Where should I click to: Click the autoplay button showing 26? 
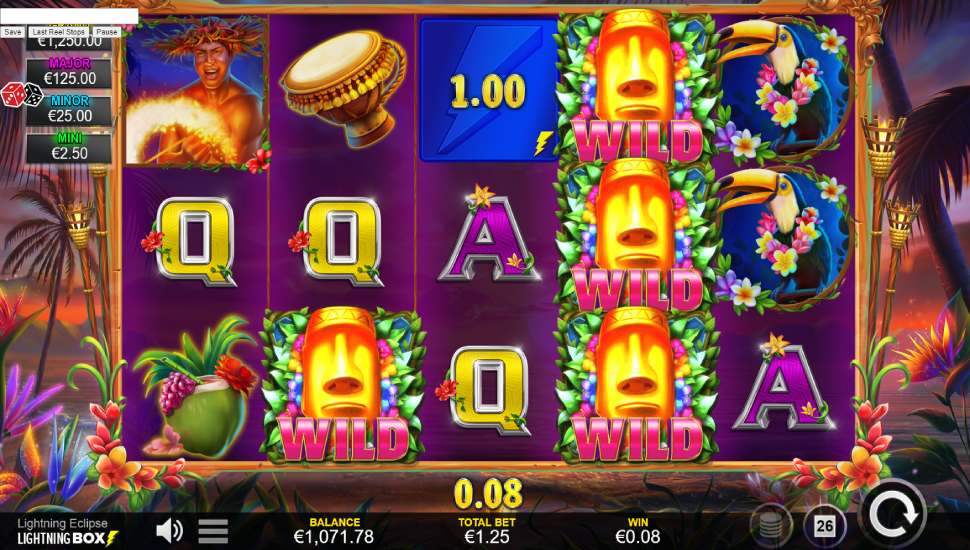pos(824,526)
